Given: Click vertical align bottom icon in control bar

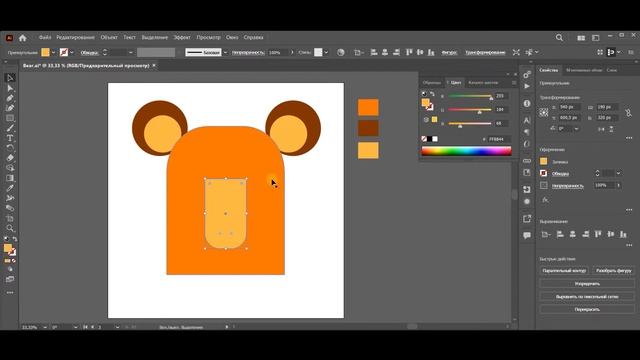Looking at the screenshot, I should (431, 52).
